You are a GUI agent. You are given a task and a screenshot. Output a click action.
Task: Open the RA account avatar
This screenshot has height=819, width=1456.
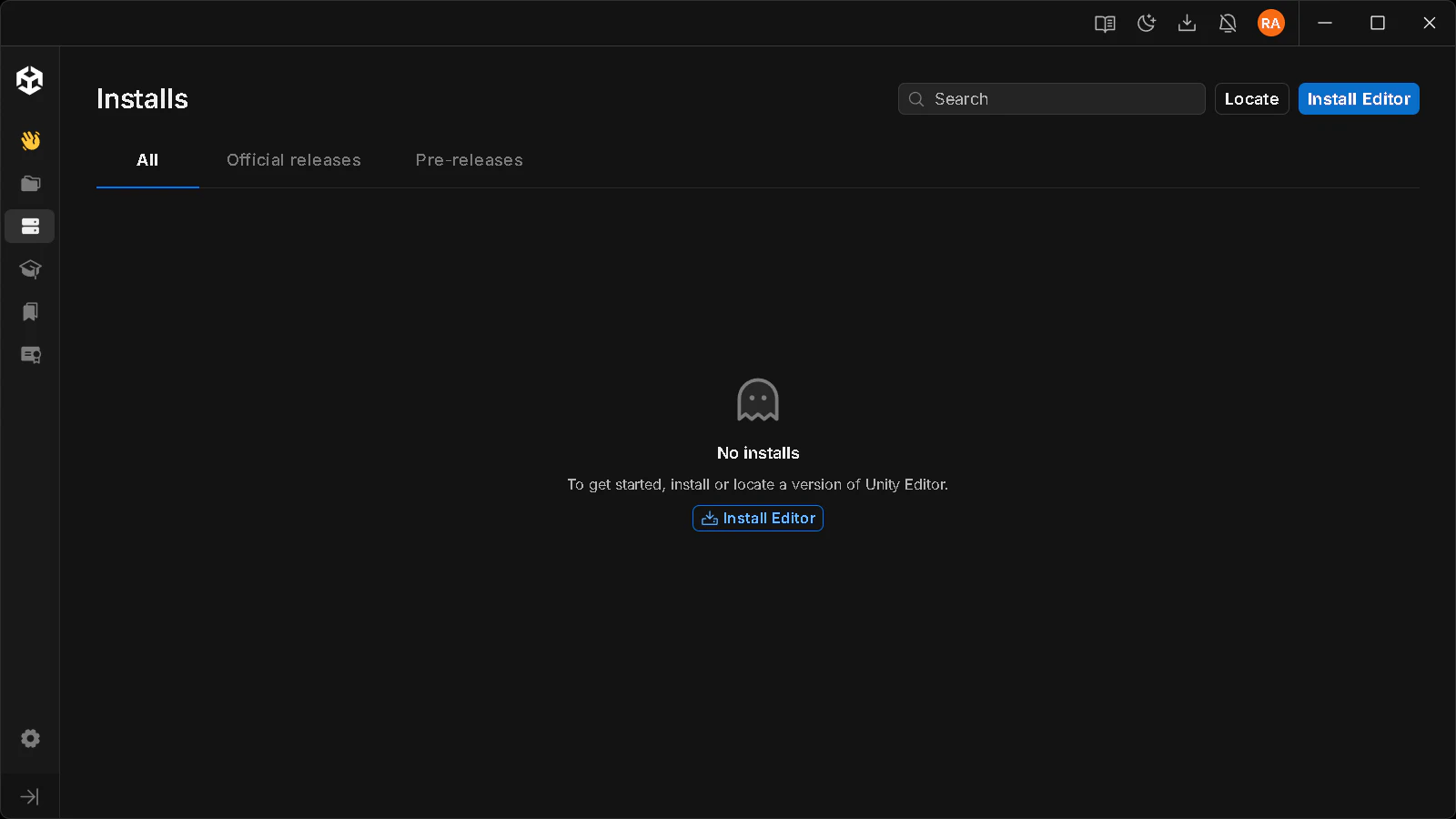pos(1271,24)
